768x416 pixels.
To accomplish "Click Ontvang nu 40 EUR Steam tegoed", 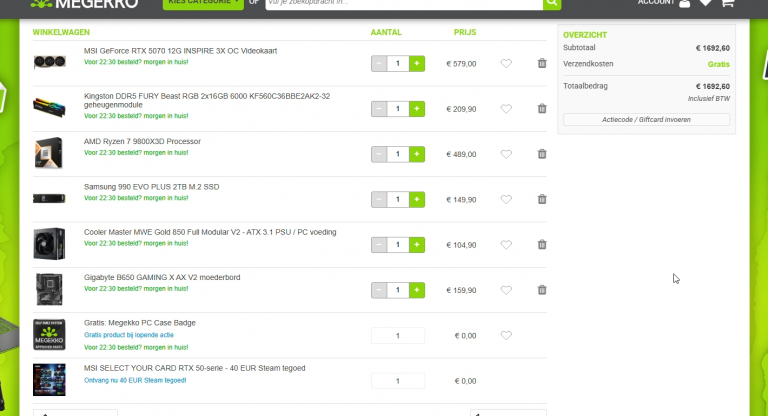I will click(x=135, y=380).
